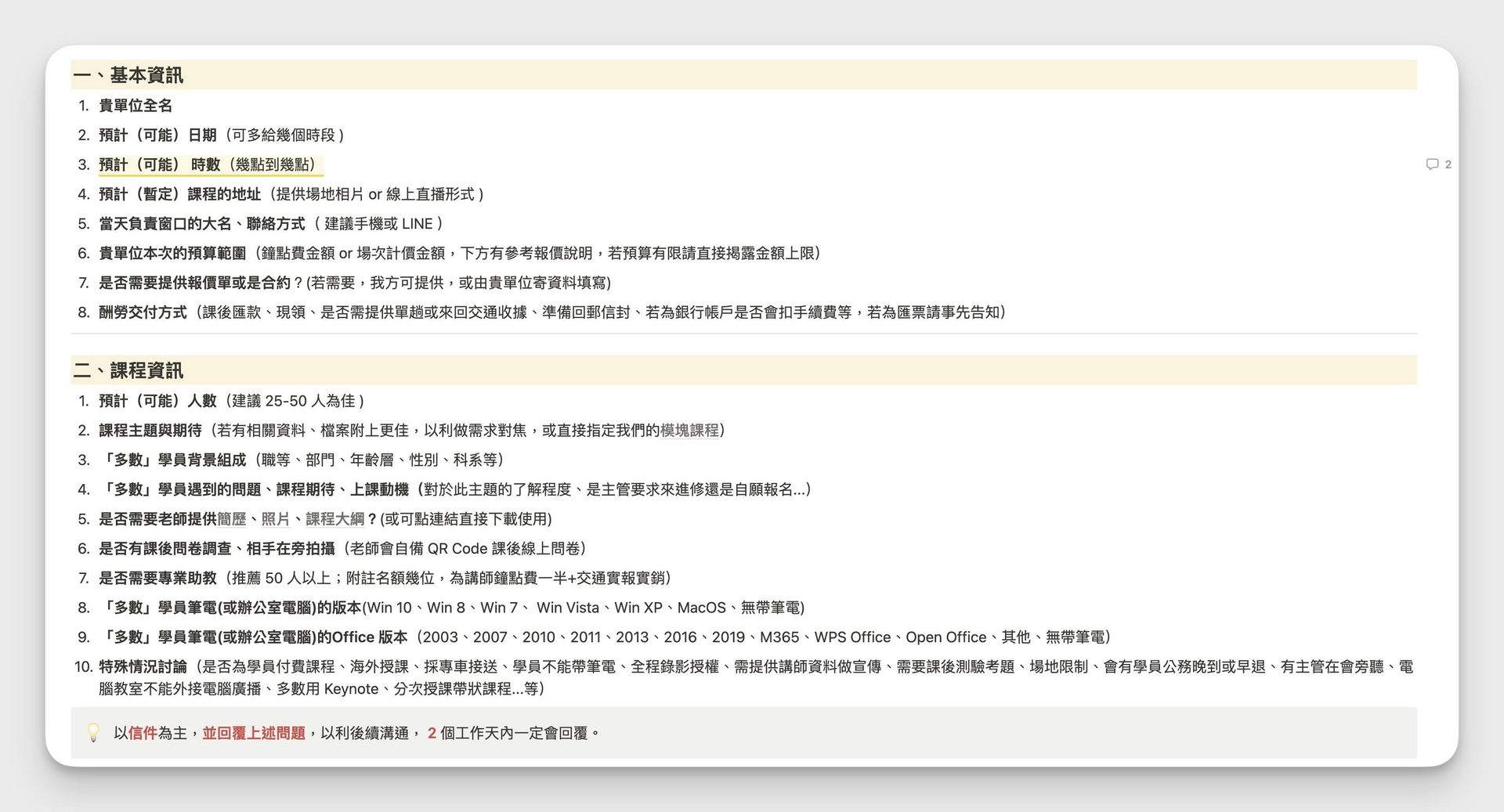Viewport: 1504px width, 812px height.
Task: Click the highlighted 預計（可能）時數 text
Action: click(160, 164)
